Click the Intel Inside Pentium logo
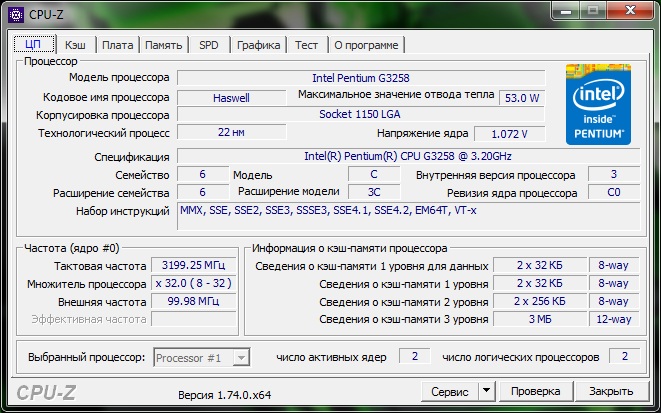The height and width of the screenshot is (413, 661). coord(598,105)
